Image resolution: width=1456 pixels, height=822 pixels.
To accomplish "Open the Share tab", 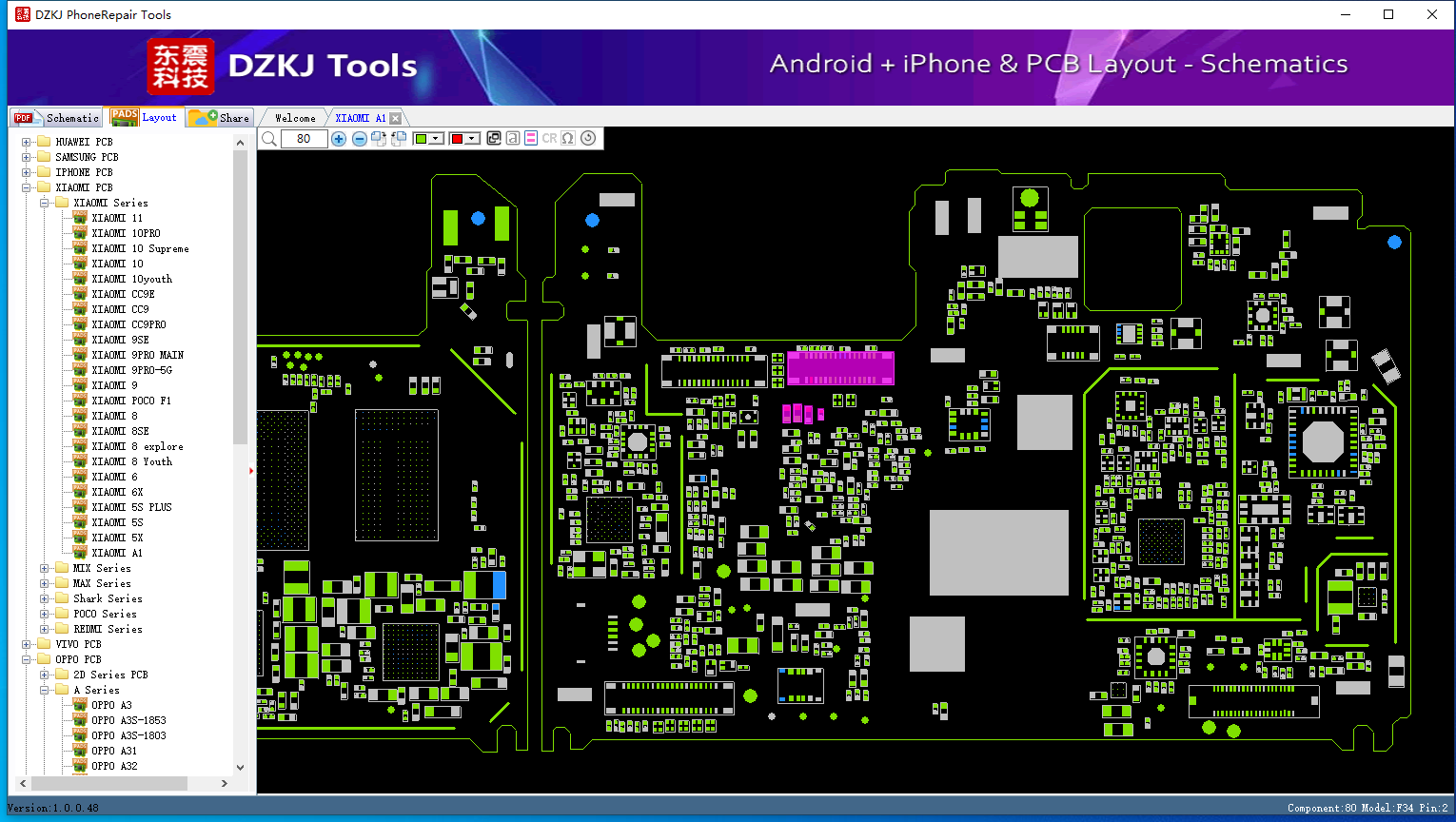I will click(x=219, y=118).
